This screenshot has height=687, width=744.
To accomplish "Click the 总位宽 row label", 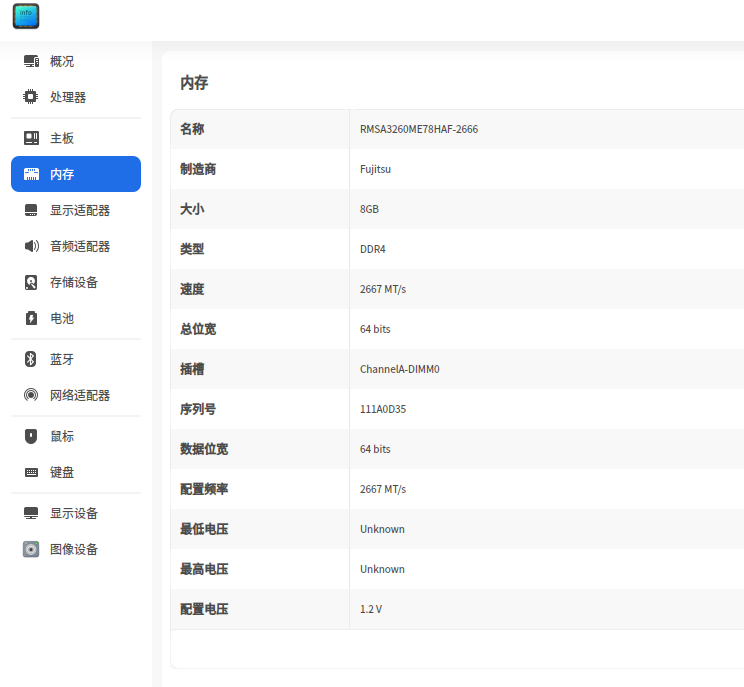I will point(198,329).
